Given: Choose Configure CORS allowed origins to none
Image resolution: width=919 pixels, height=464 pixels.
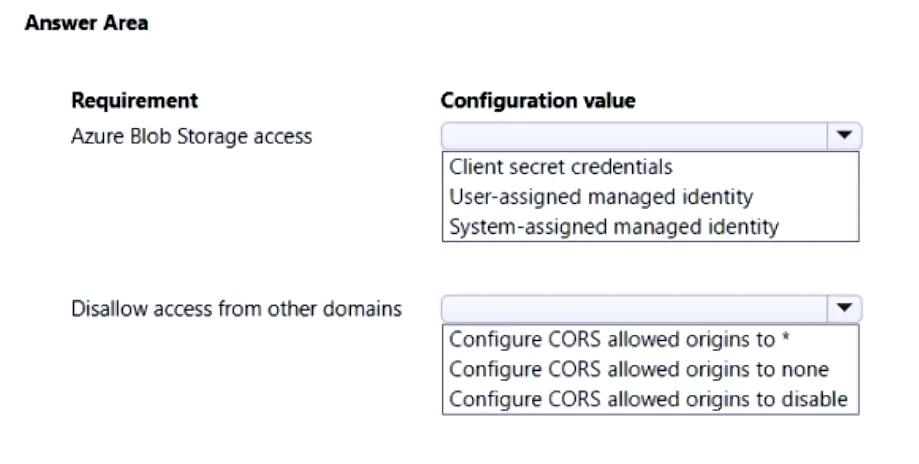Looking at the screenshot, I should tap(639, 369).
